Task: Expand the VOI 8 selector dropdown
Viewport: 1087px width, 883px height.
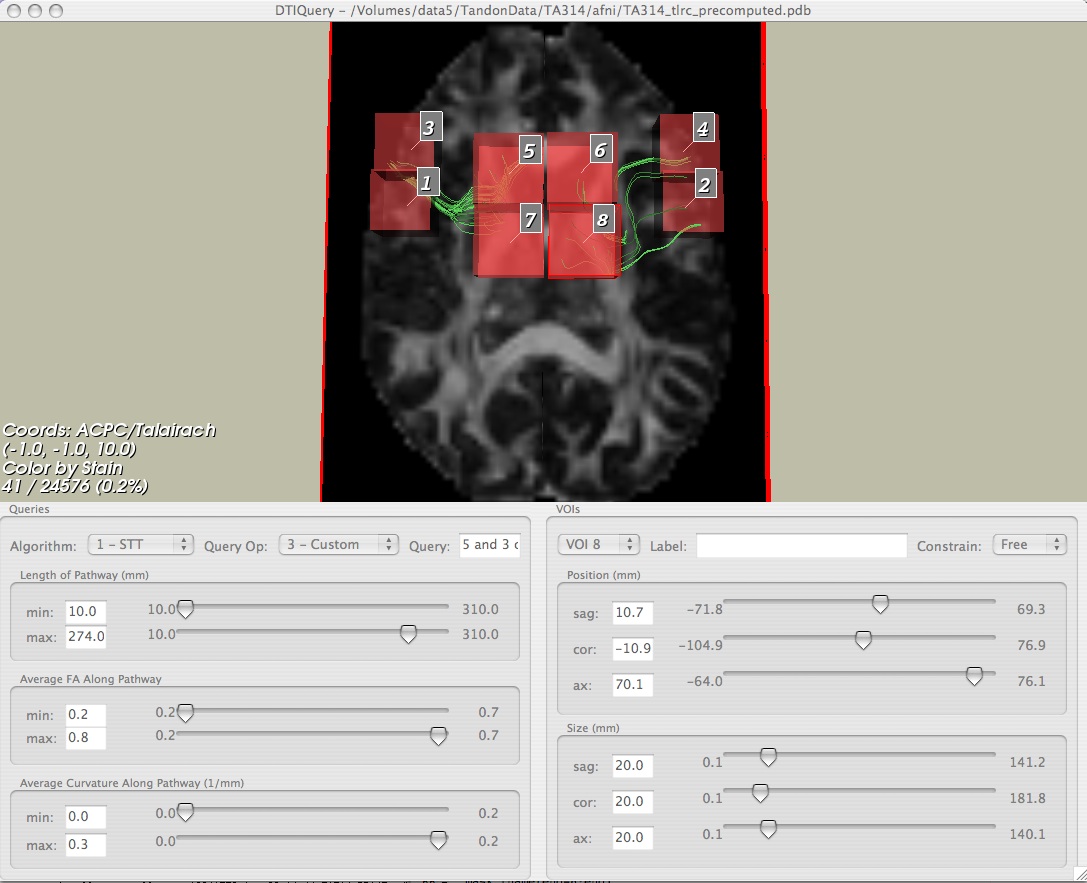Action: pyautogui.click(x=598, y=544)
